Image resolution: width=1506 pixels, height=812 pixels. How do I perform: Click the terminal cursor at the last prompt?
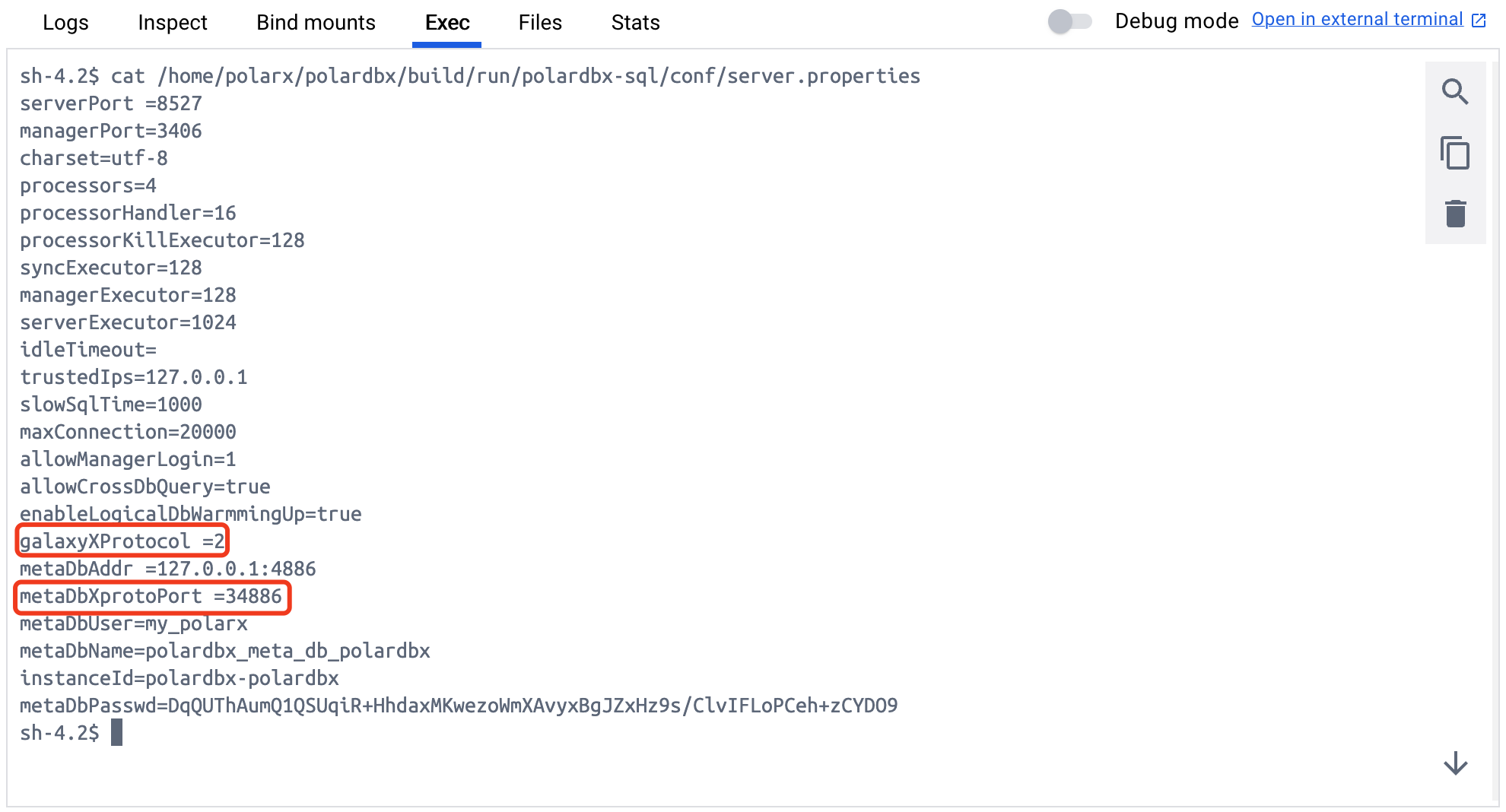click(x=116, y=733)
